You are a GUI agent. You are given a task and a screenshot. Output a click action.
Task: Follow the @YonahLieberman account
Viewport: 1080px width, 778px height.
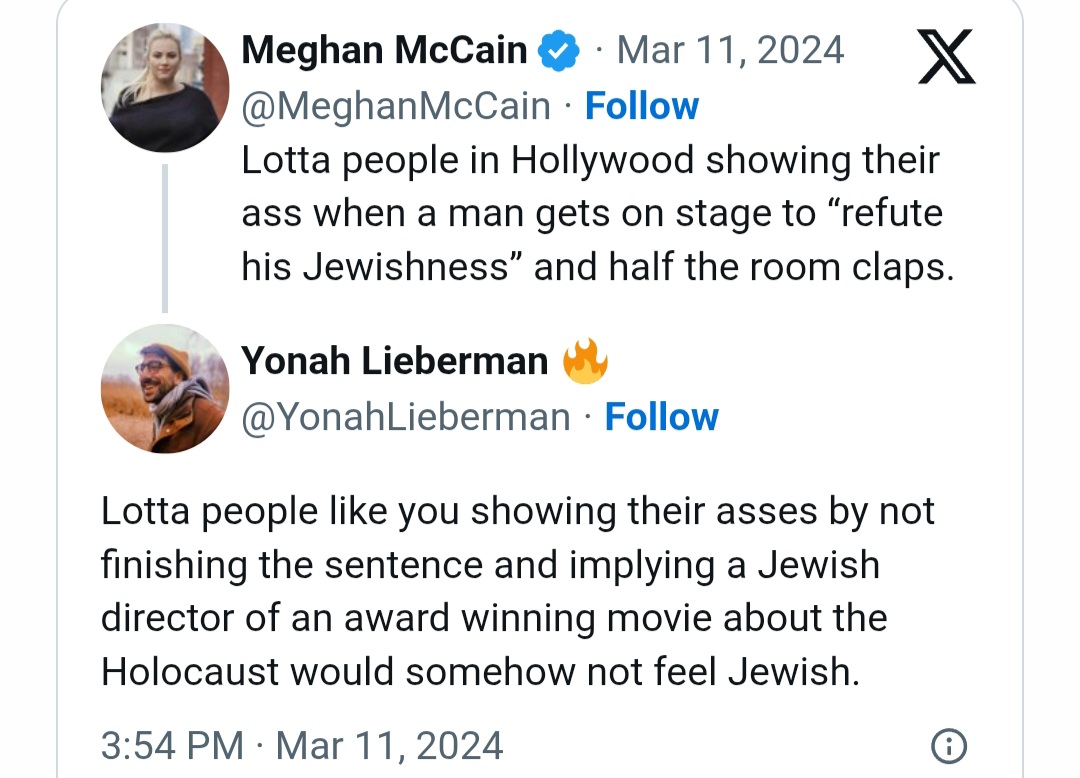pos(661,417)
